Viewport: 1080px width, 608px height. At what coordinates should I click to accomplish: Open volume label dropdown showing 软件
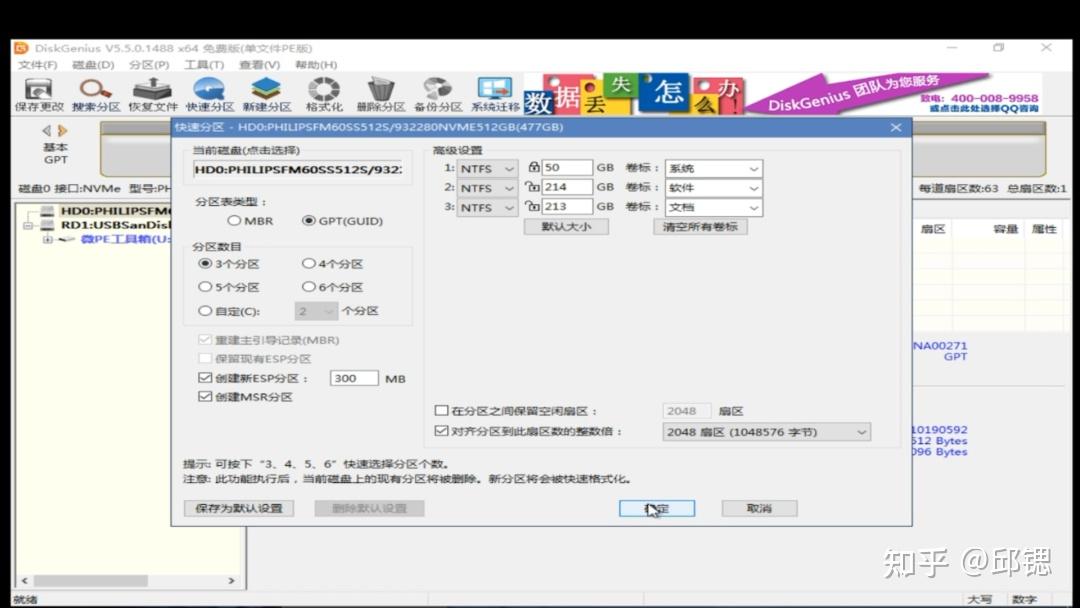pos(714,187)
